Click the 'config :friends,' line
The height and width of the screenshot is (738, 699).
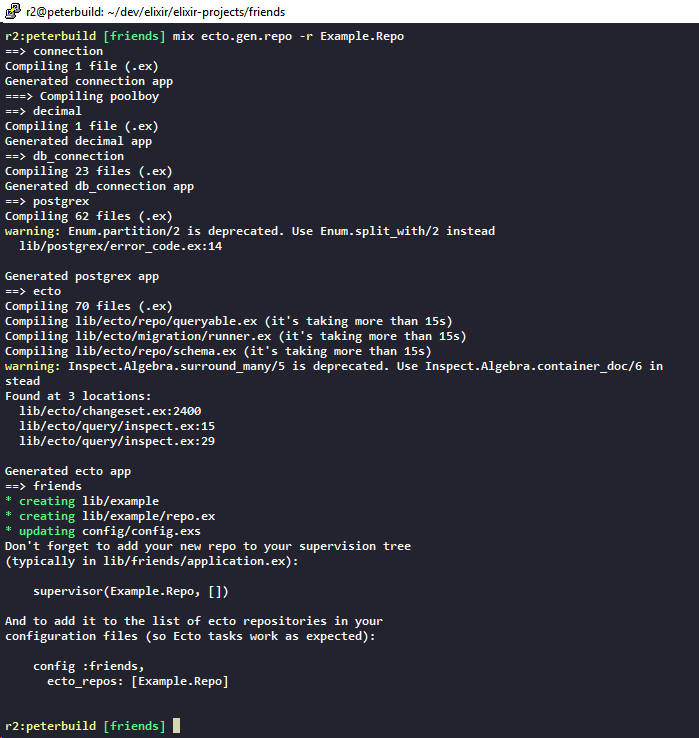click(x=88, y=666)
